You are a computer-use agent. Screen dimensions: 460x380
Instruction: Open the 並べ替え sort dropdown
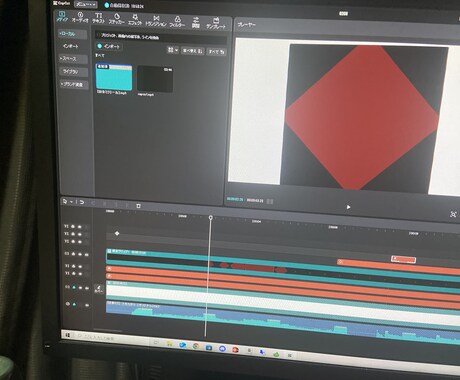[193, 51]
